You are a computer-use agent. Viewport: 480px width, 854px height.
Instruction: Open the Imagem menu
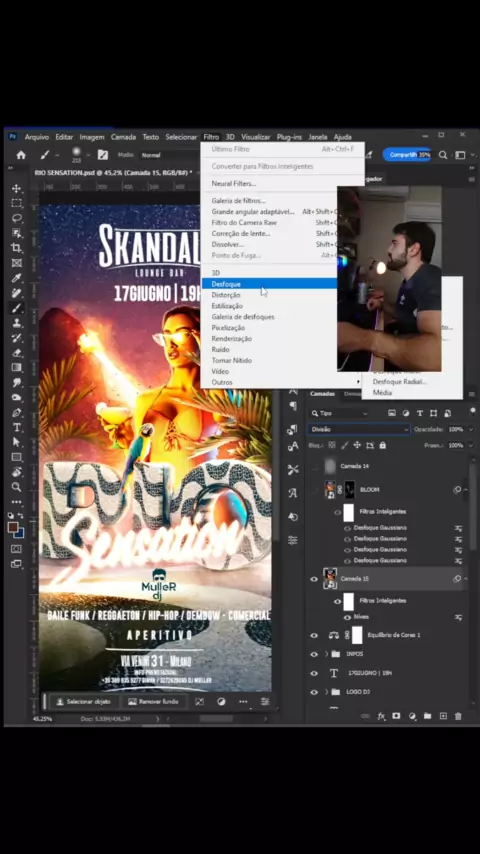(92, 137)
